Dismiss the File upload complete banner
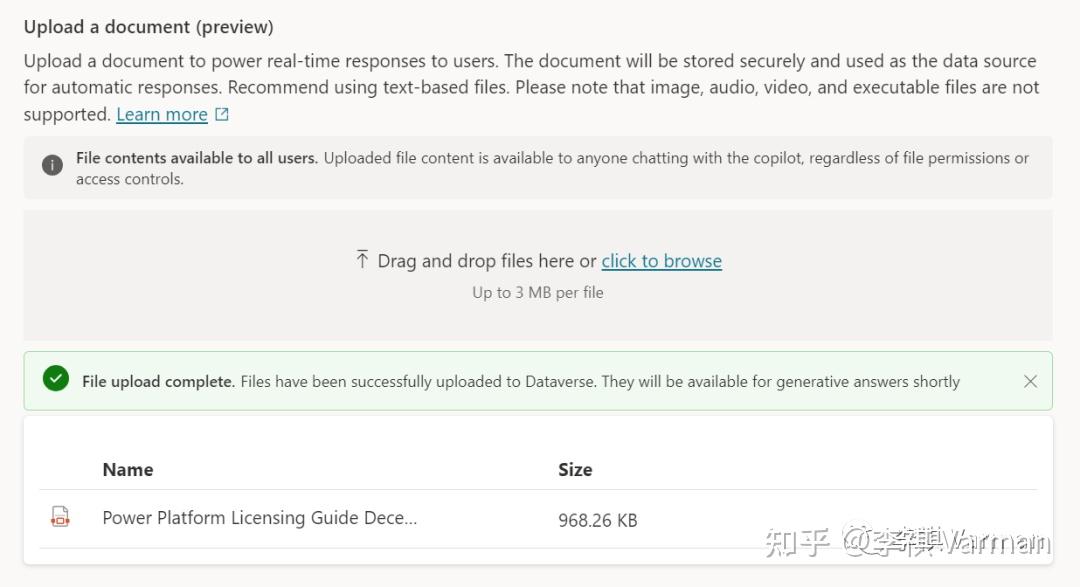1080x587 pixels. tap(1030, 381)
